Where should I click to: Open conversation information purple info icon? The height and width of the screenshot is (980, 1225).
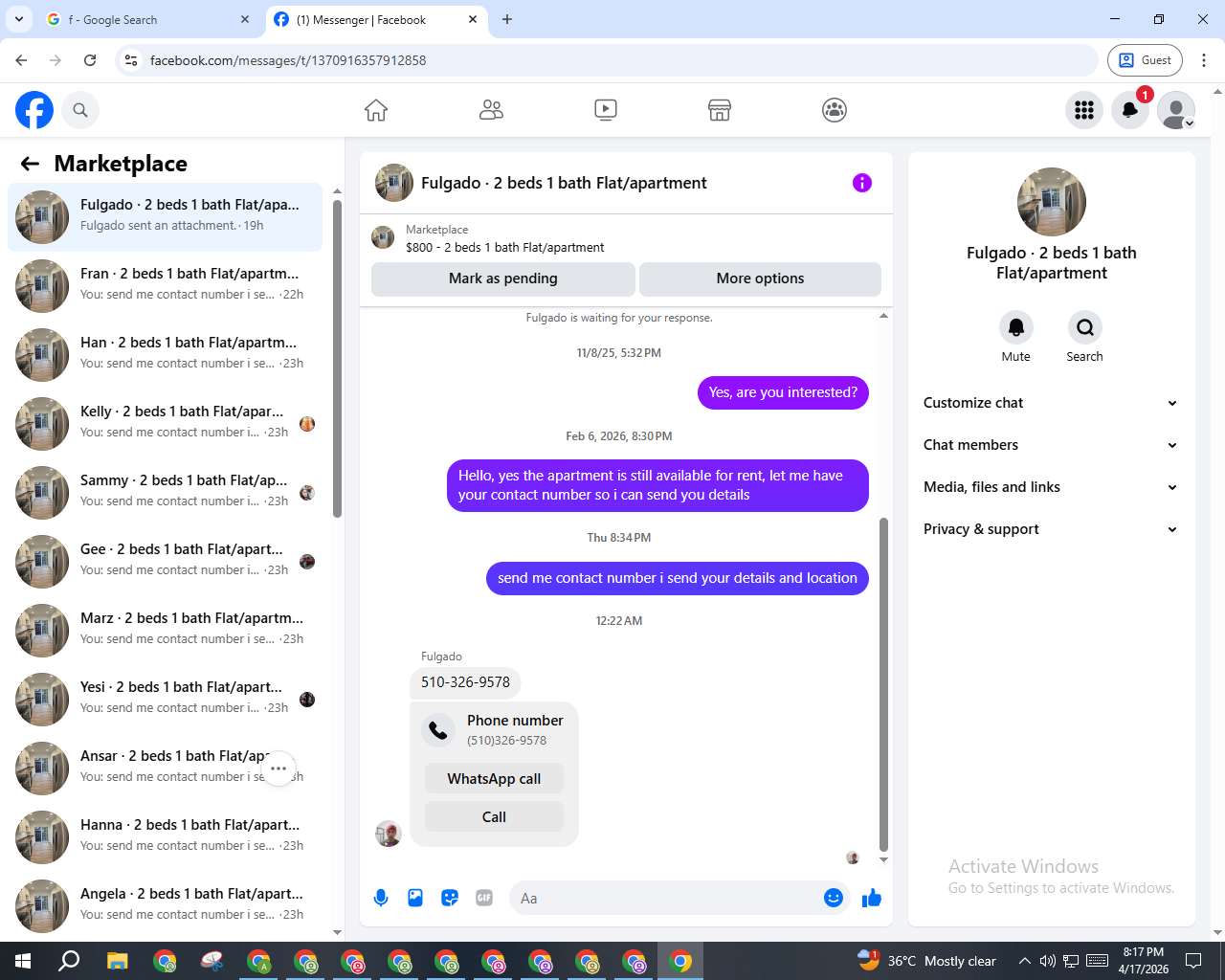pyautogui.click(x=862, y=183)
